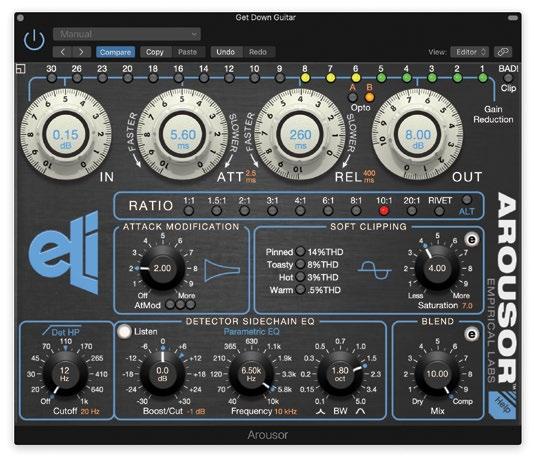Click the sidechain link chain icon
Image resolution: width=534 pixels, height=461 pixels.
503,52
